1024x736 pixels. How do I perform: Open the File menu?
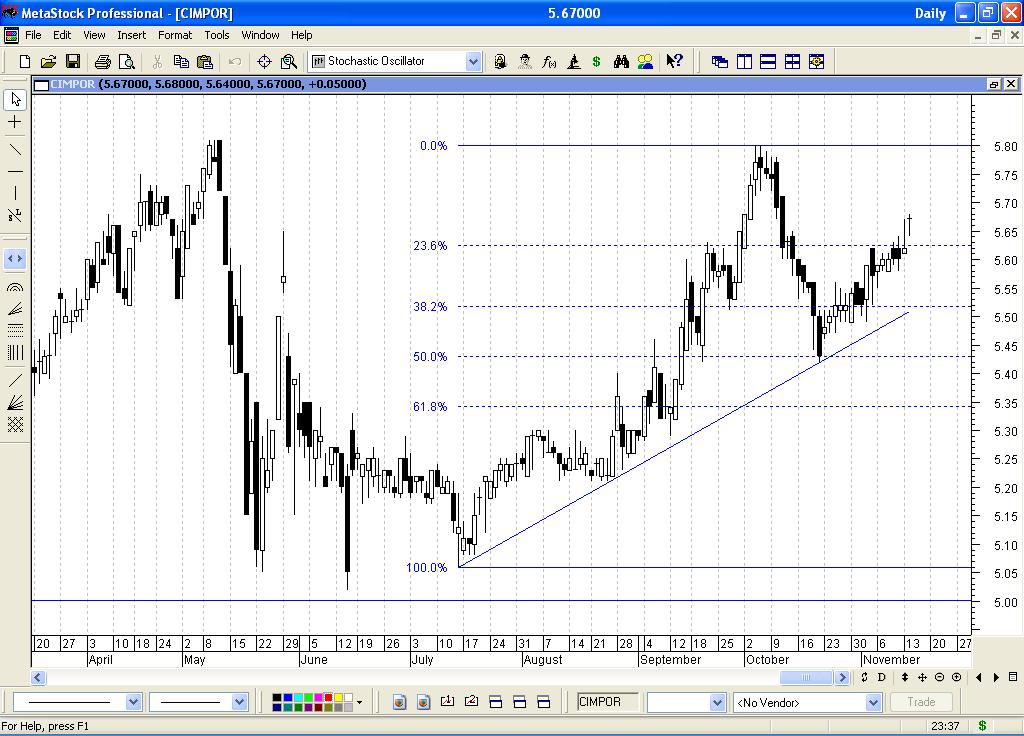[x=33, y=35]
